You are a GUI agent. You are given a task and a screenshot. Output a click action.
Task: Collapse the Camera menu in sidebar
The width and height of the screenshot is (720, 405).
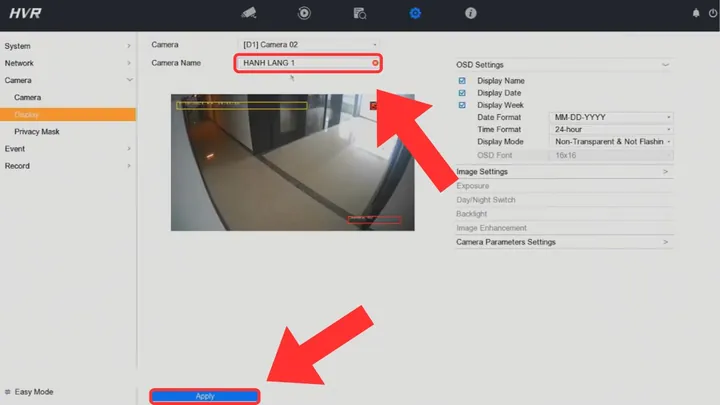coord(68,80)
